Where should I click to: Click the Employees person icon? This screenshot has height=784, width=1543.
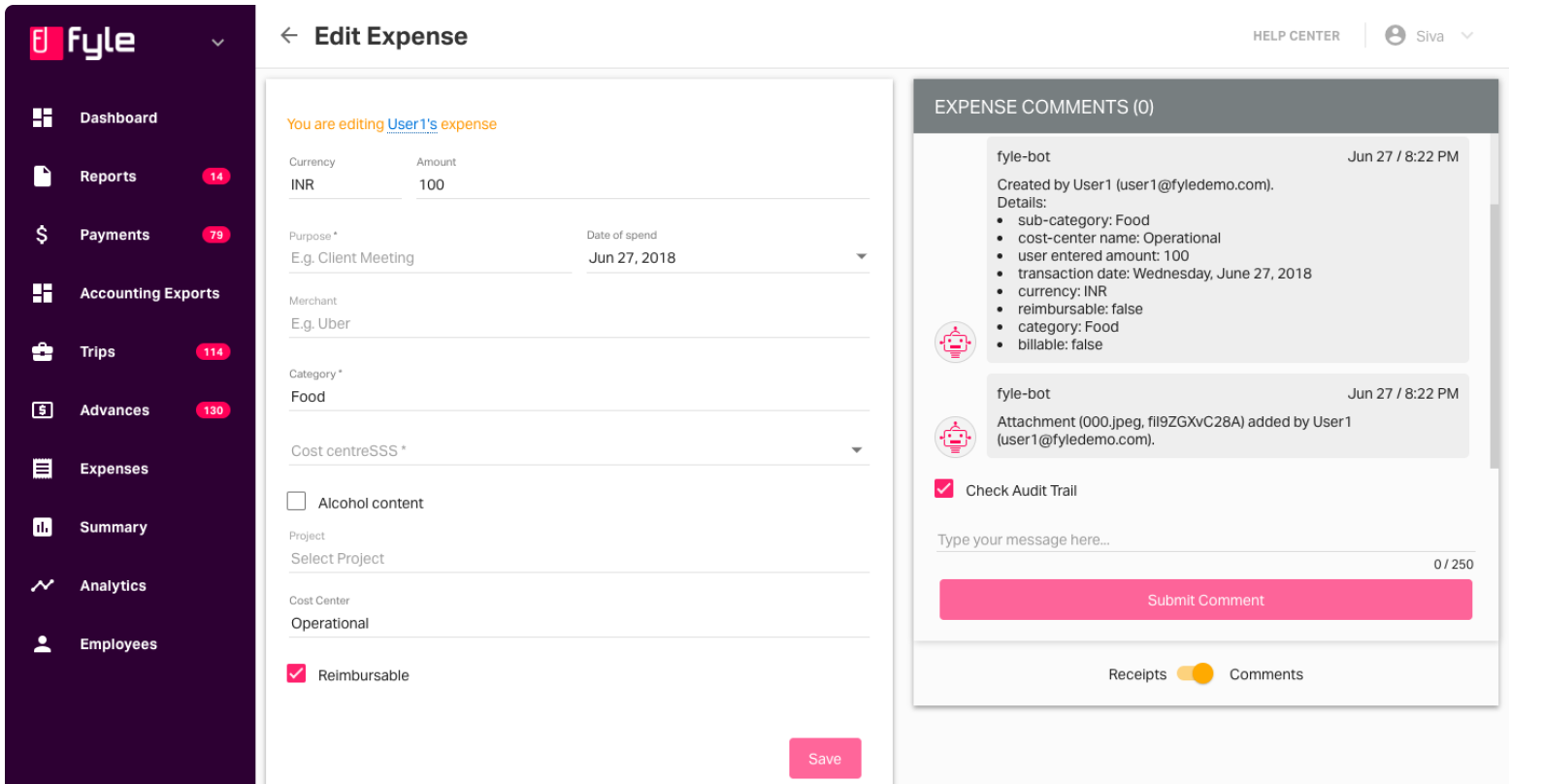(x=43, y=643)
